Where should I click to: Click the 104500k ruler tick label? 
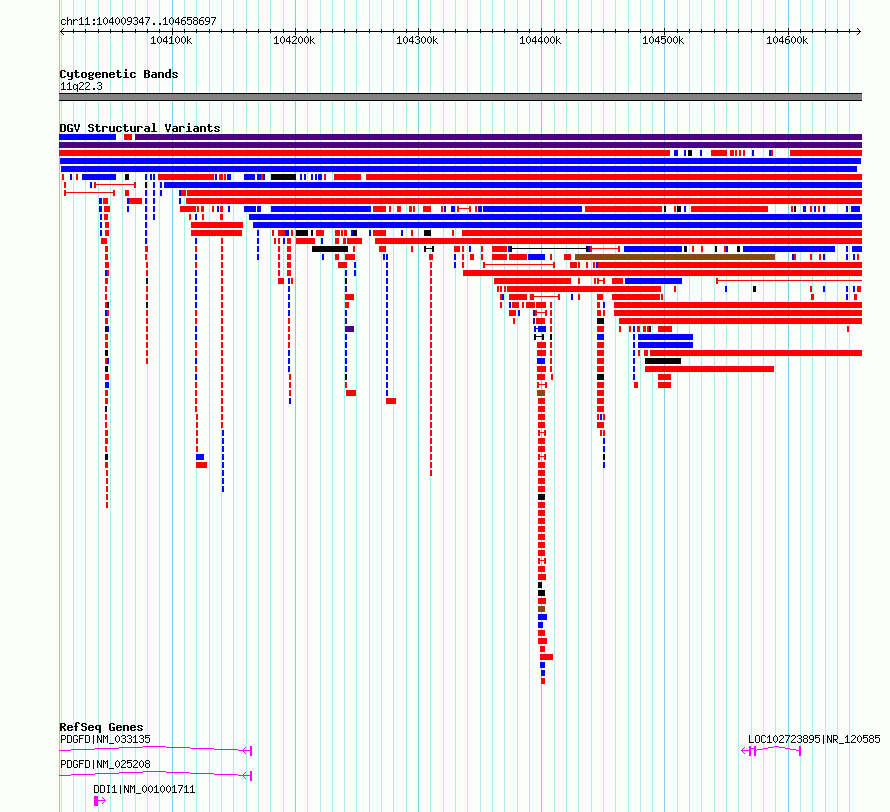tap(663, 40)
